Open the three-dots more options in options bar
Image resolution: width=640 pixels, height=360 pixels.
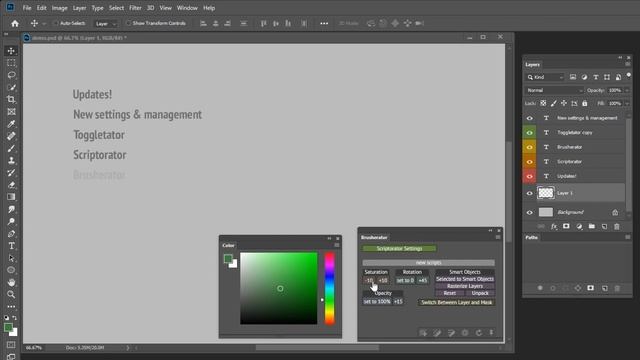click(324, 23)
